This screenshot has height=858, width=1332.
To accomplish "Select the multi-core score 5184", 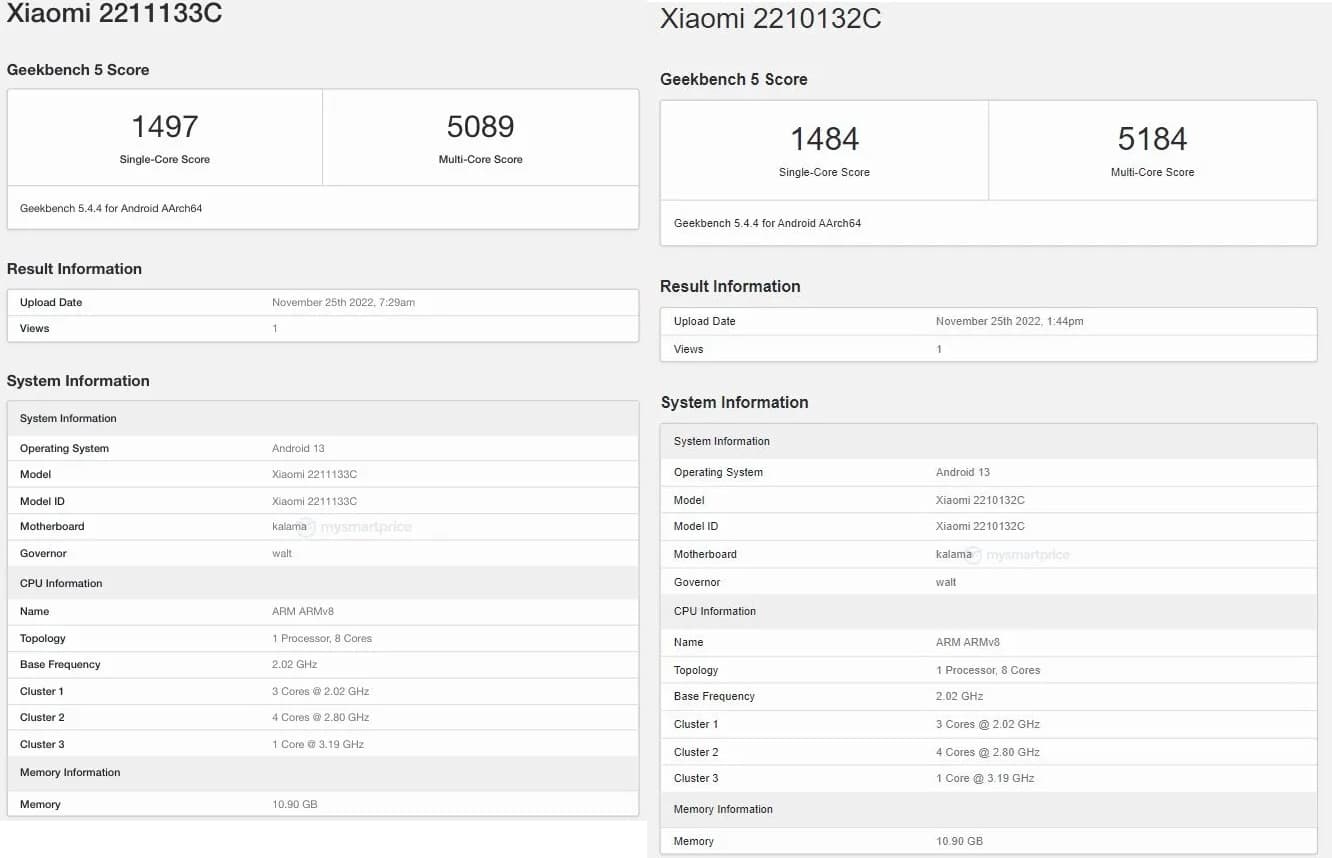I will [x=1152, y=138].
